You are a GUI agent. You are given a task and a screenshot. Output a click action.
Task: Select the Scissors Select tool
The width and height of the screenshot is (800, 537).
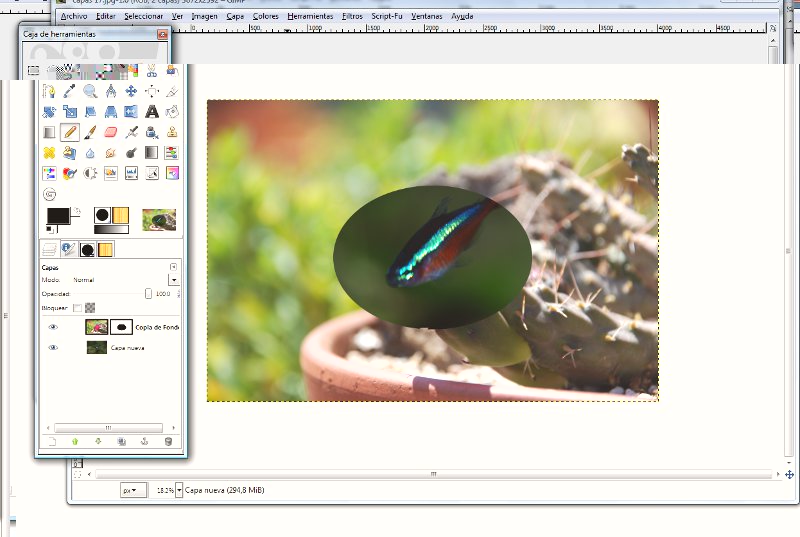(152, 70)
